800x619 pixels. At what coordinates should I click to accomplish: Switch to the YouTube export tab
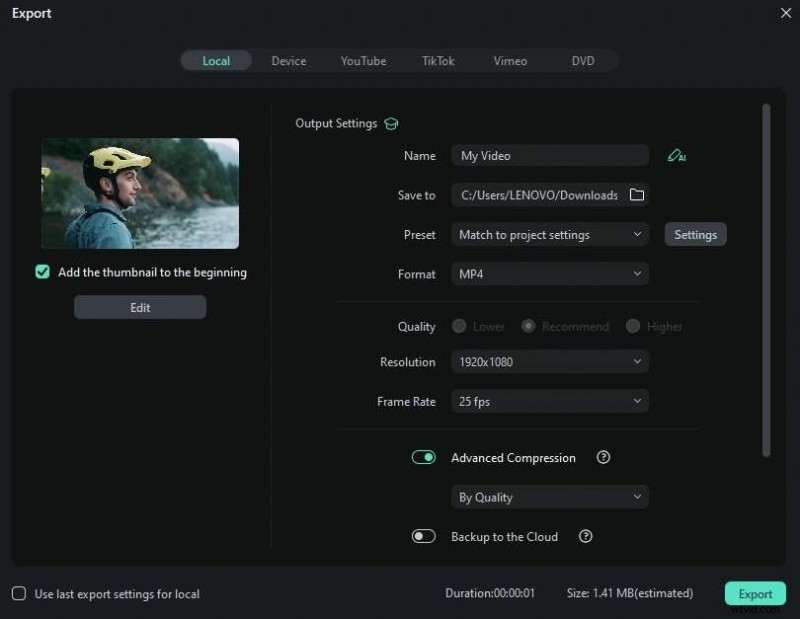363,61
